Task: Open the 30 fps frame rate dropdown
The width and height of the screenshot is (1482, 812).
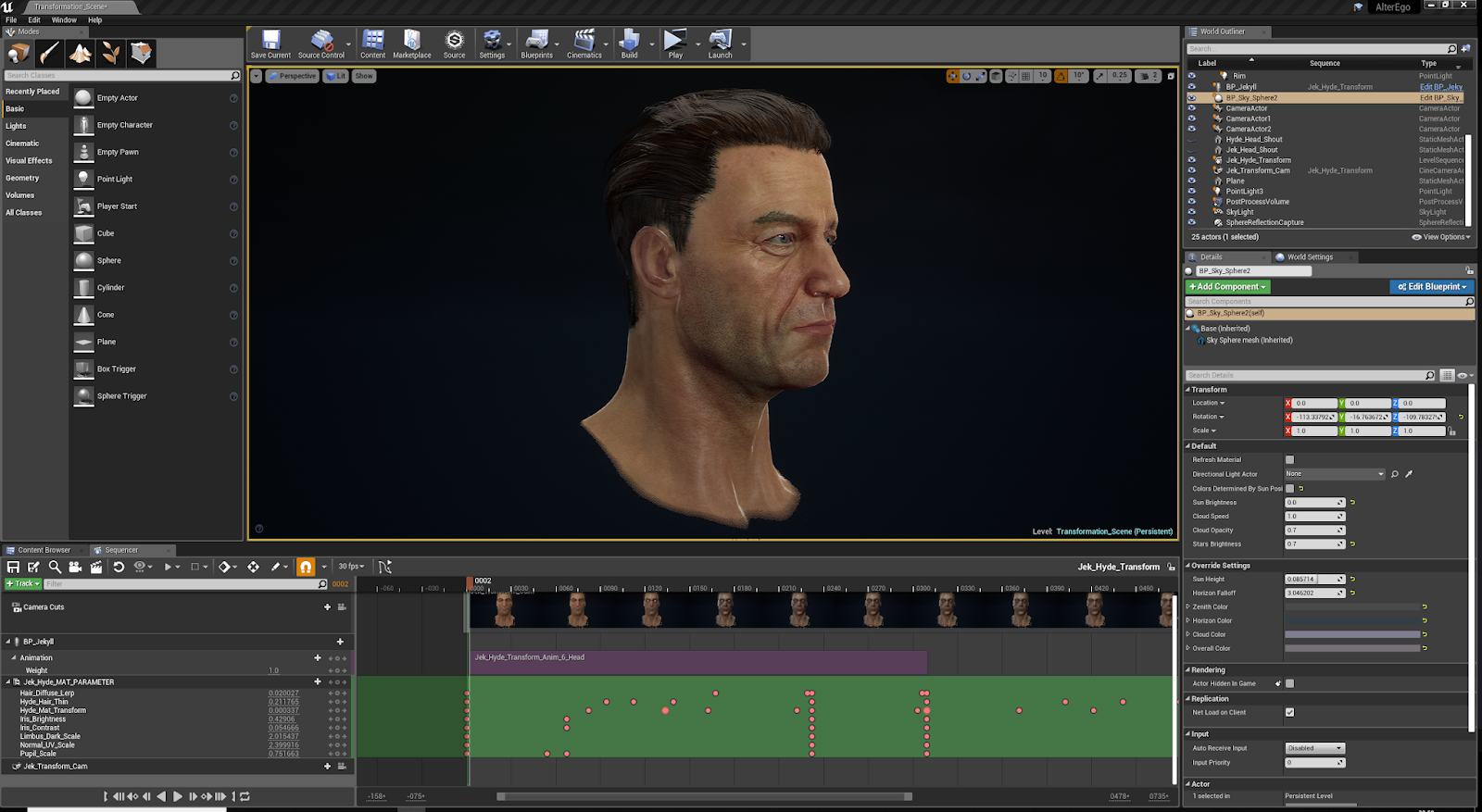Action: (351, 567)
